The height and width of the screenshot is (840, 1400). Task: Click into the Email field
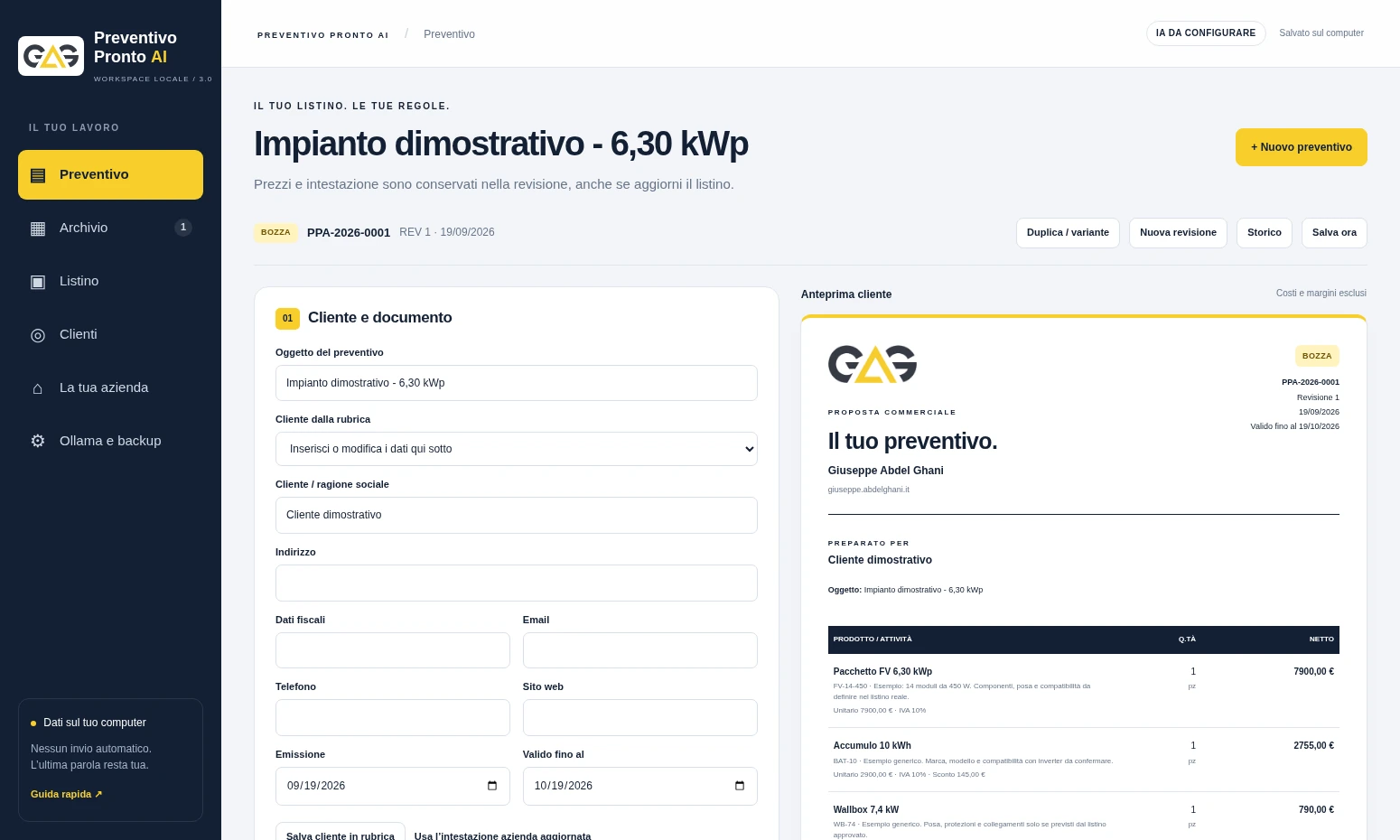tap(640, 650)
